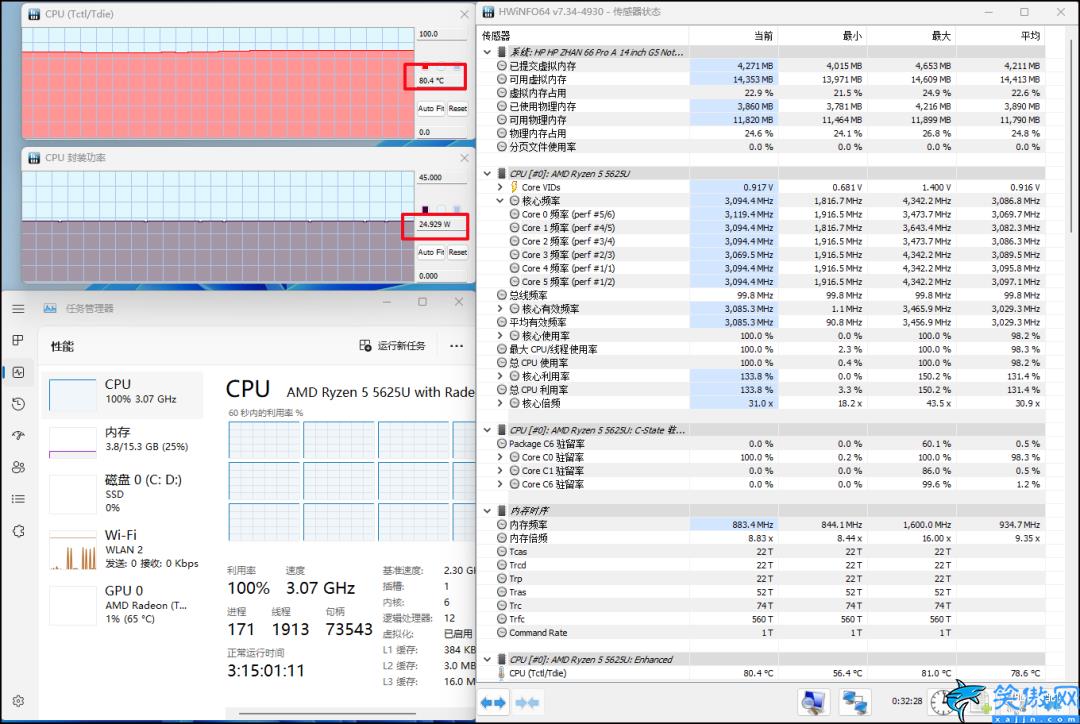Expand the 核心有效频率 row

coord(501,309)
